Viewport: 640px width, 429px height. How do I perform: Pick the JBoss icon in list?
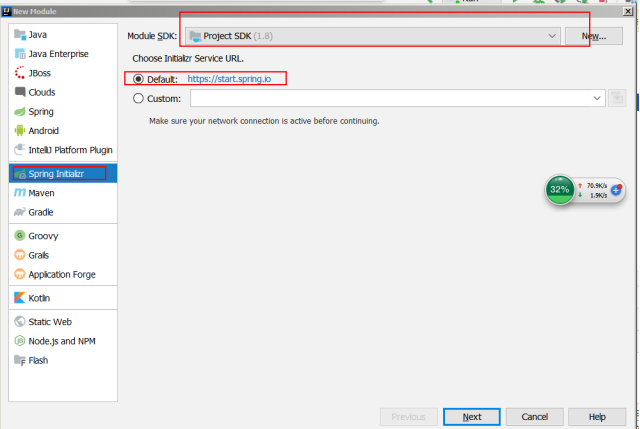[20, 73]
